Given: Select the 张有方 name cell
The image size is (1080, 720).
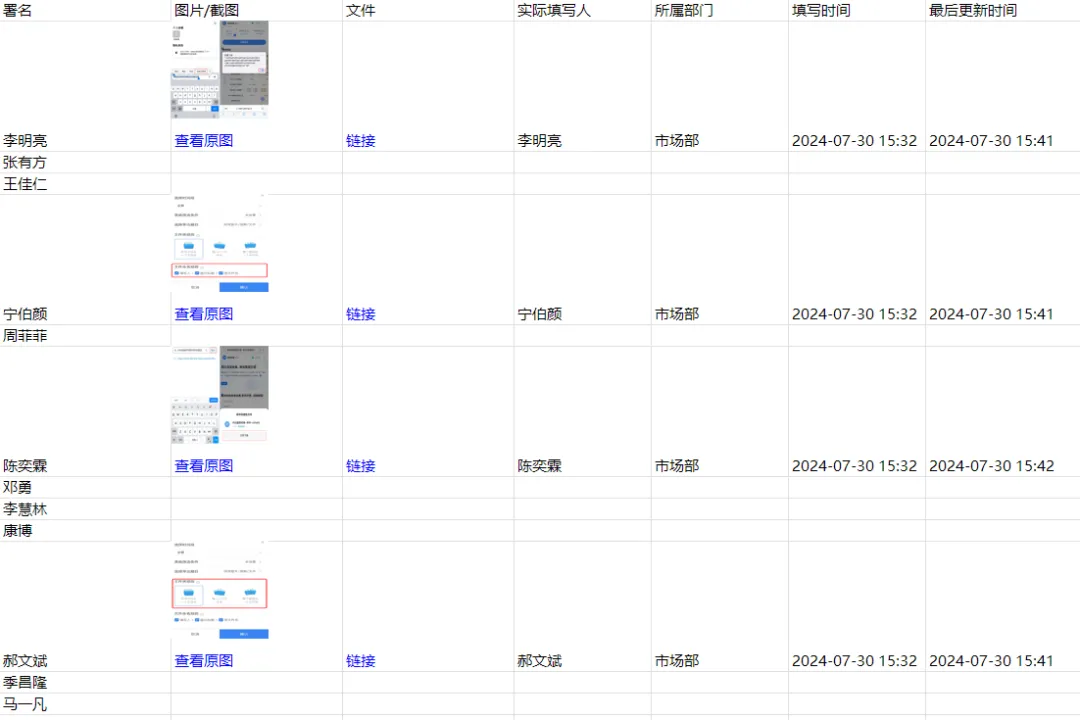Looking at the screenshot, I should coord(25,163).
